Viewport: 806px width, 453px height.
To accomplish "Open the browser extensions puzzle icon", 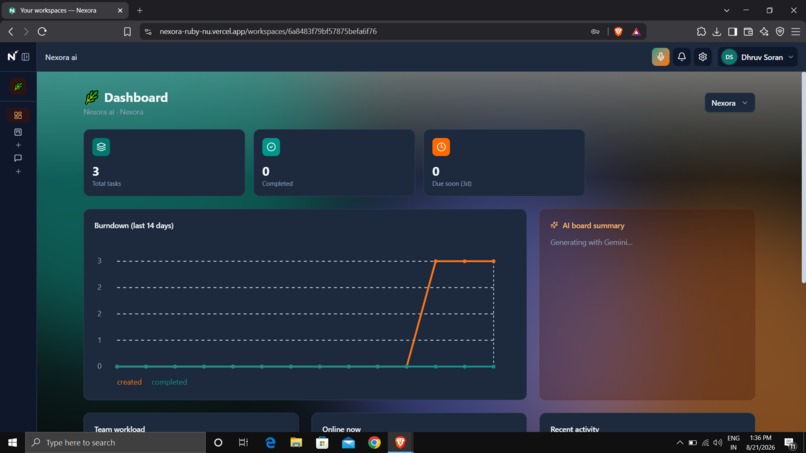I will (x=701, y=31).
